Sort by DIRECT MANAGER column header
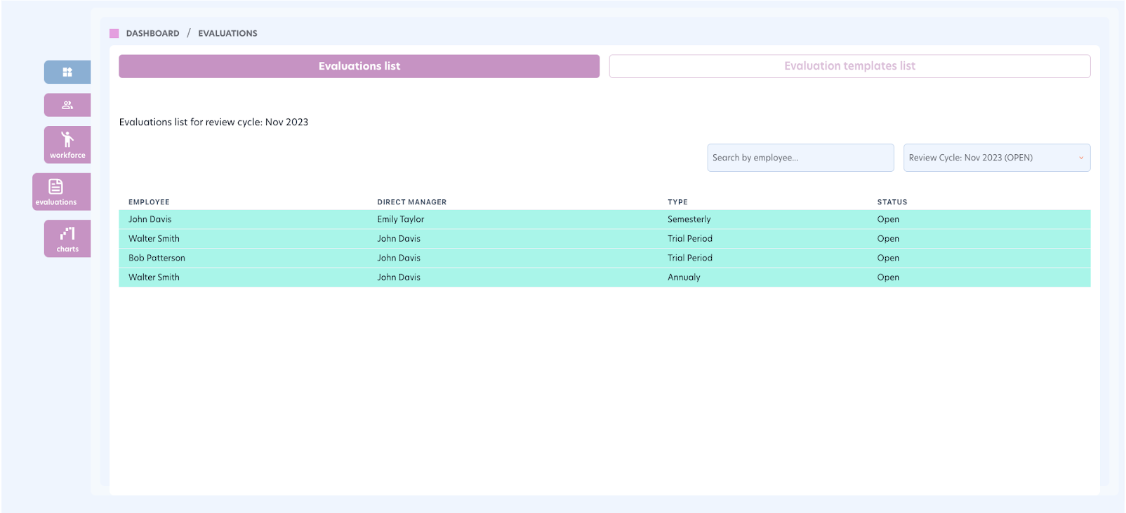Image resolution: width=1126 pixels, height=513 pixels. click(411, 202)
